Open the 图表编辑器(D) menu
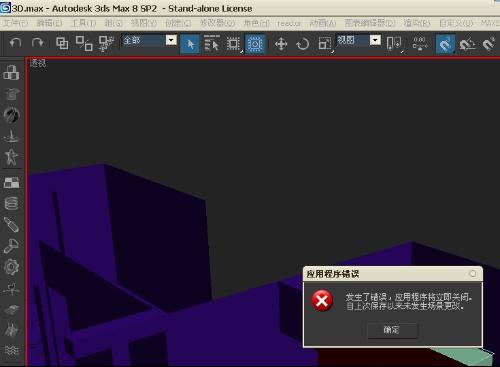The image size is (500, 367). tap(370, 23)
